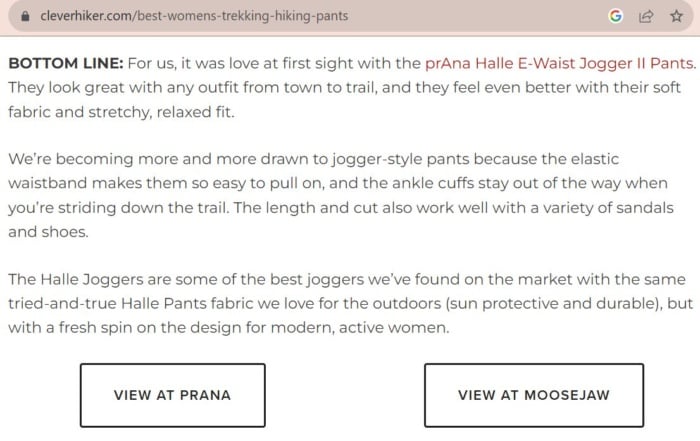Viewport: 700px width, 441px height.
Task: Click the share page icon
Action: (x=646, y=16)
